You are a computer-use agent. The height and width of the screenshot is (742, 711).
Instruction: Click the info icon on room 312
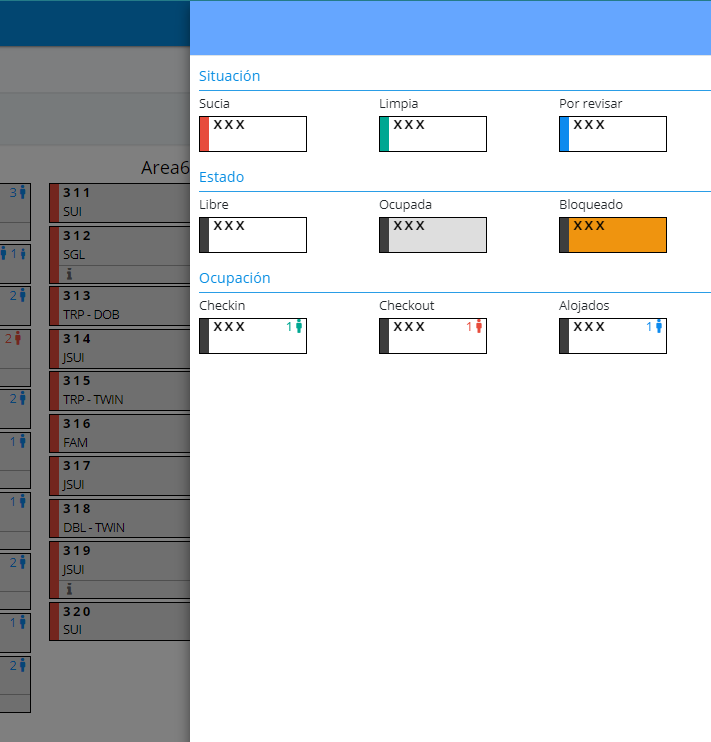69,273
